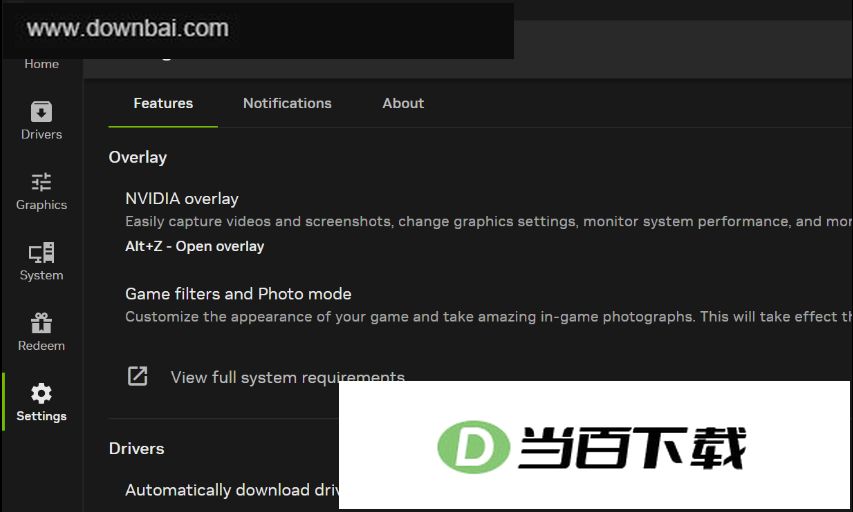Select the Drivers section heading in settings
Screen dimensions: 853x512
(x=137, y=448)
